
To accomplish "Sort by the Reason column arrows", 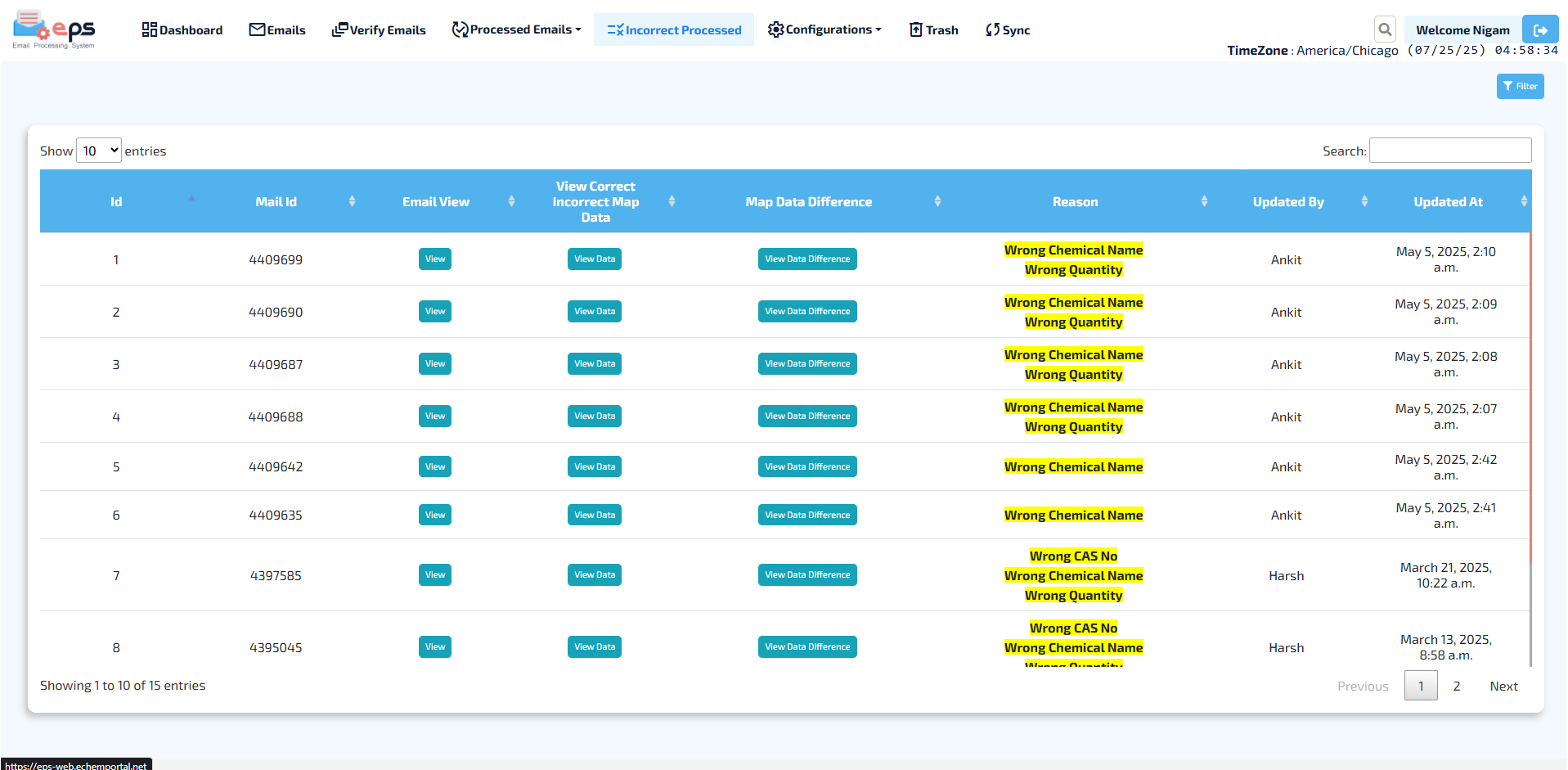I will (x=1203, y=201).
